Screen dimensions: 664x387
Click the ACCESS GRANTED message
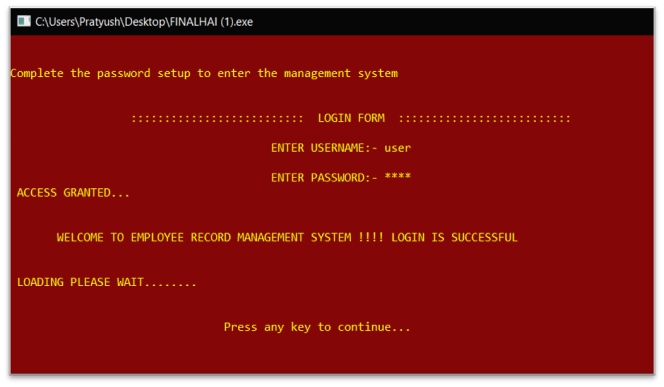tap(73, 193)
